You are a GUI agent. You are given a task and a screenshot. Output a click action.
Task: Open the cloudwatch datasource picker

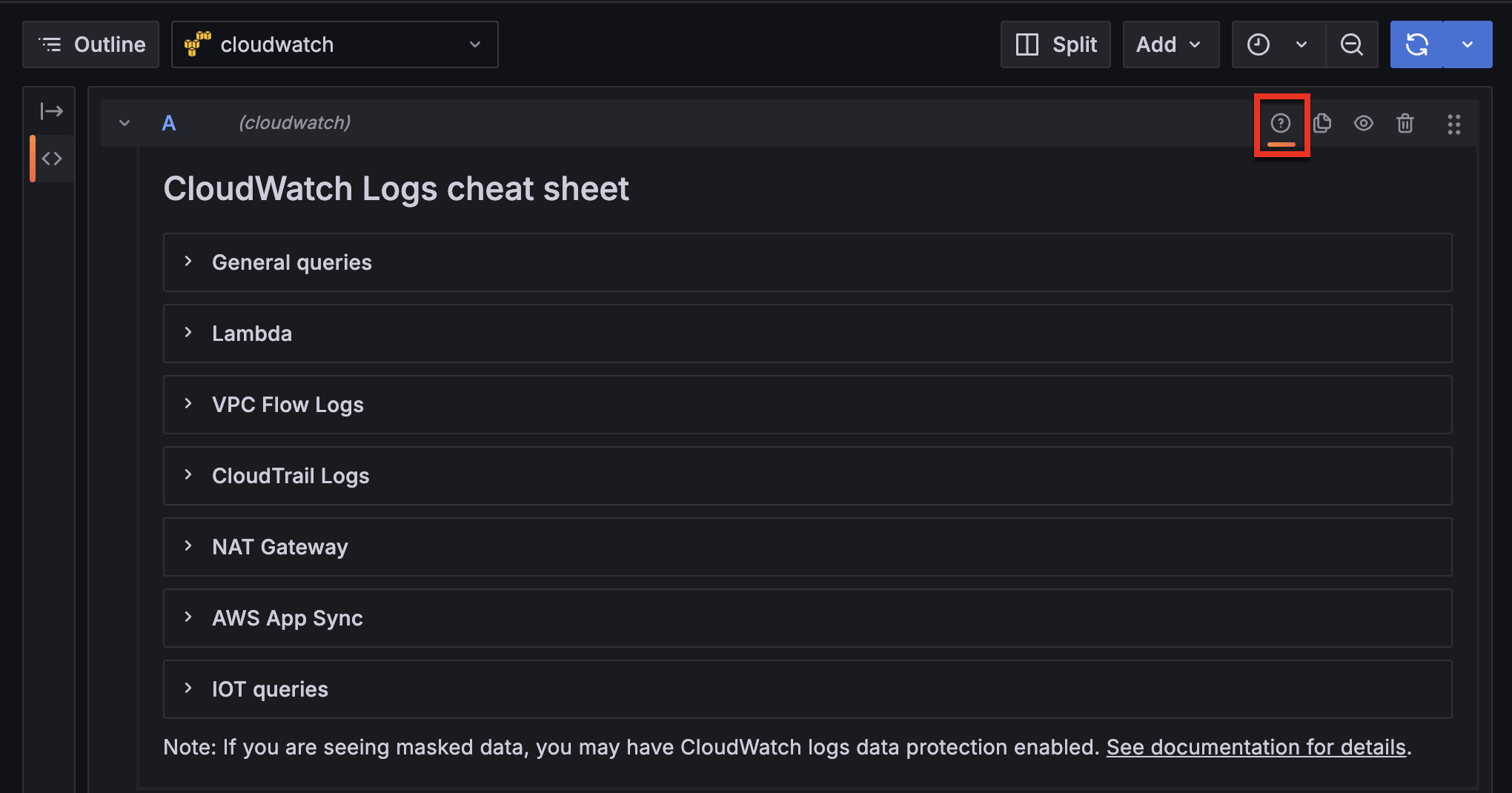(x=334, y=44)
